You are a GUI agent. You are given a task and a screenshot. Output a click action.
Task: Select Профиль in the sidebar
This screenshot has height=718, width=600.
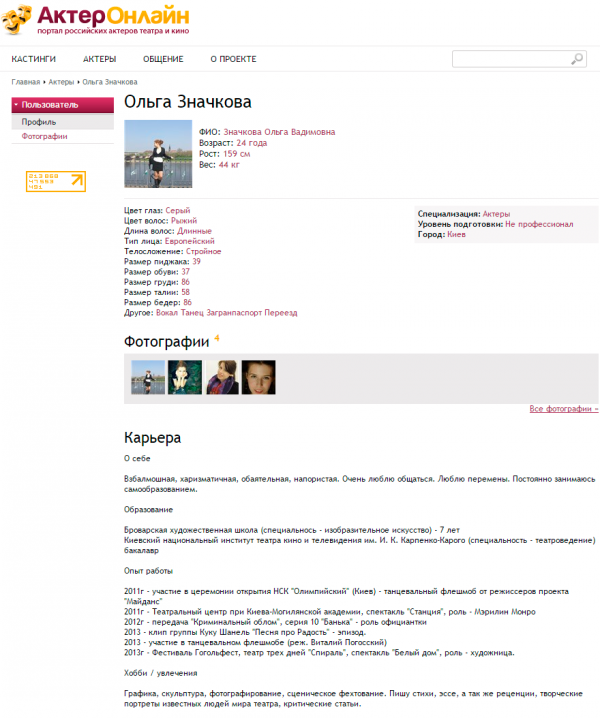[x=39, y=121]
